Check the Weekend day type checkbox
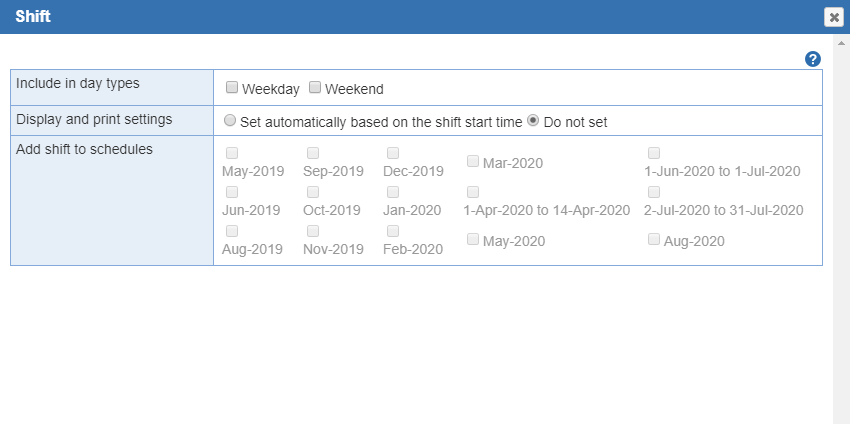Screen dimensions: 850x424 tap(315, 87)
